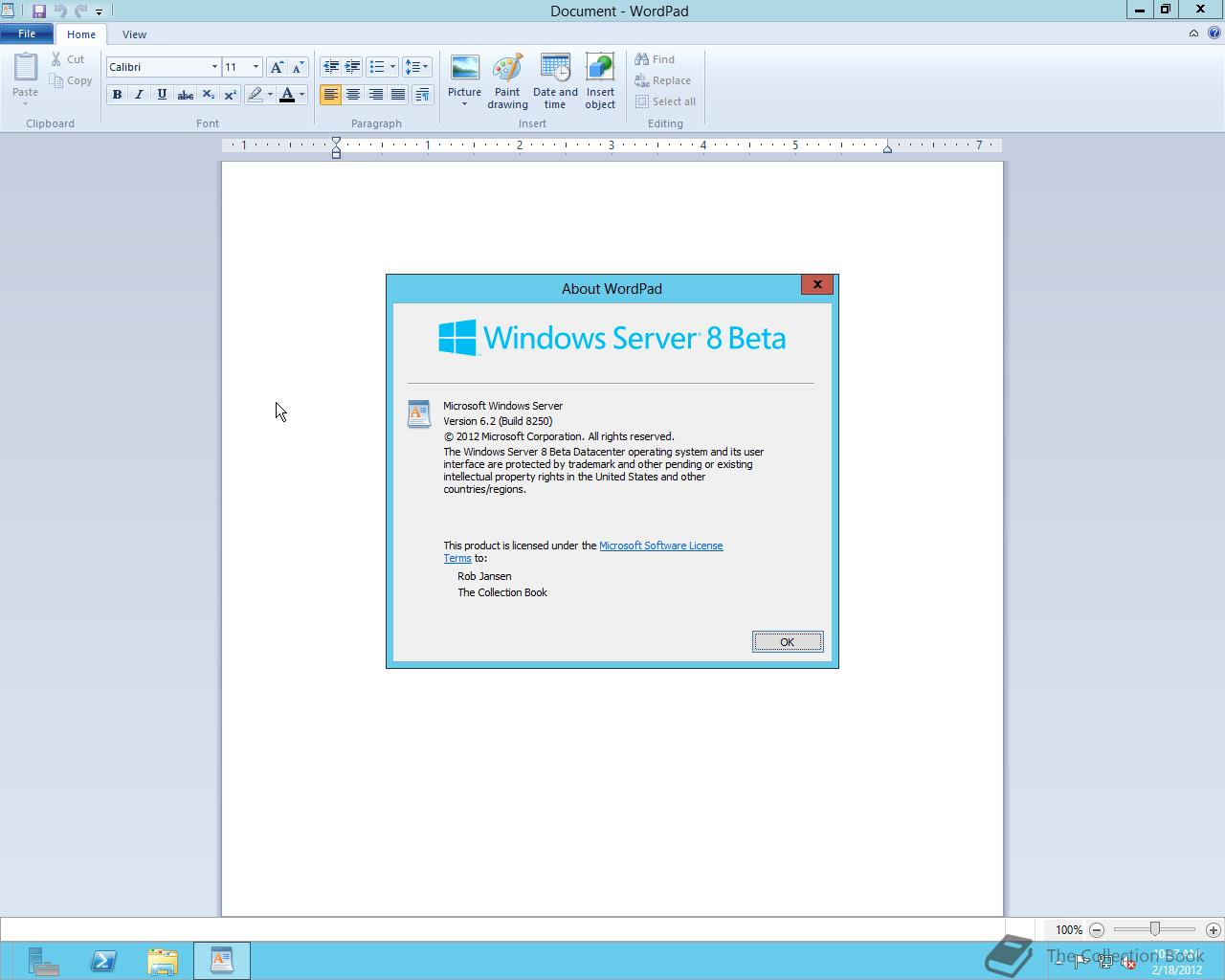1225x980 pixels.
Task: Expand the highlight color dropdown arrow
Action: point(270,95)
